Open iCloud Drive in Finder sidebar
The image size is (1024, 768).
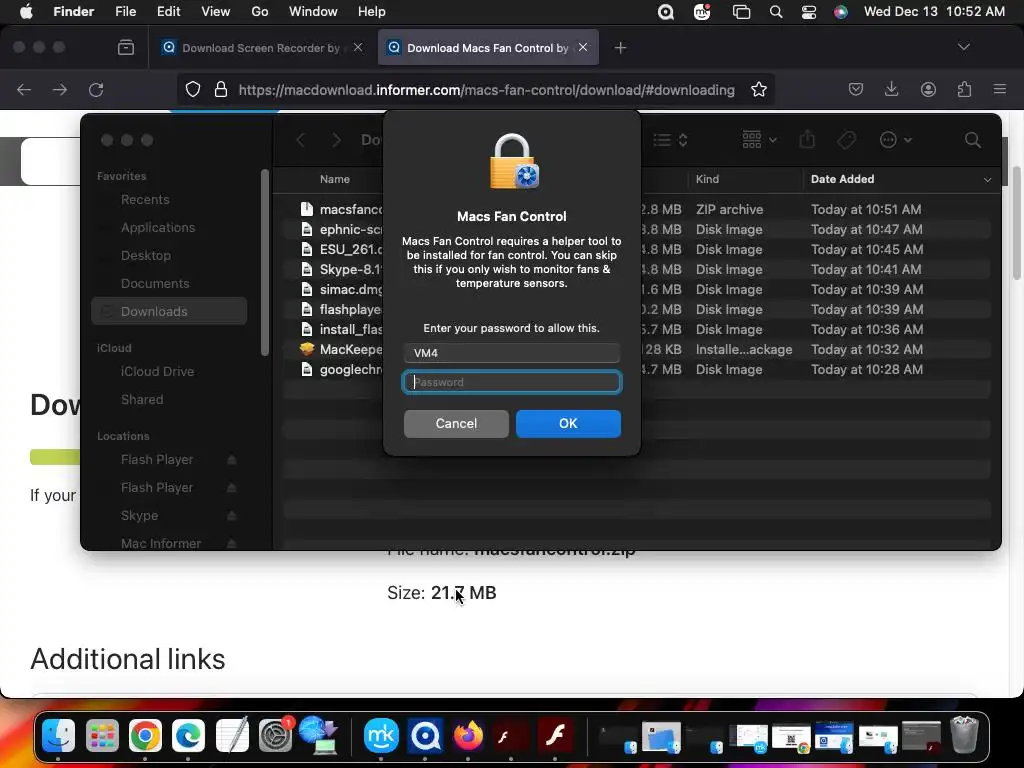tap(157, 371)
